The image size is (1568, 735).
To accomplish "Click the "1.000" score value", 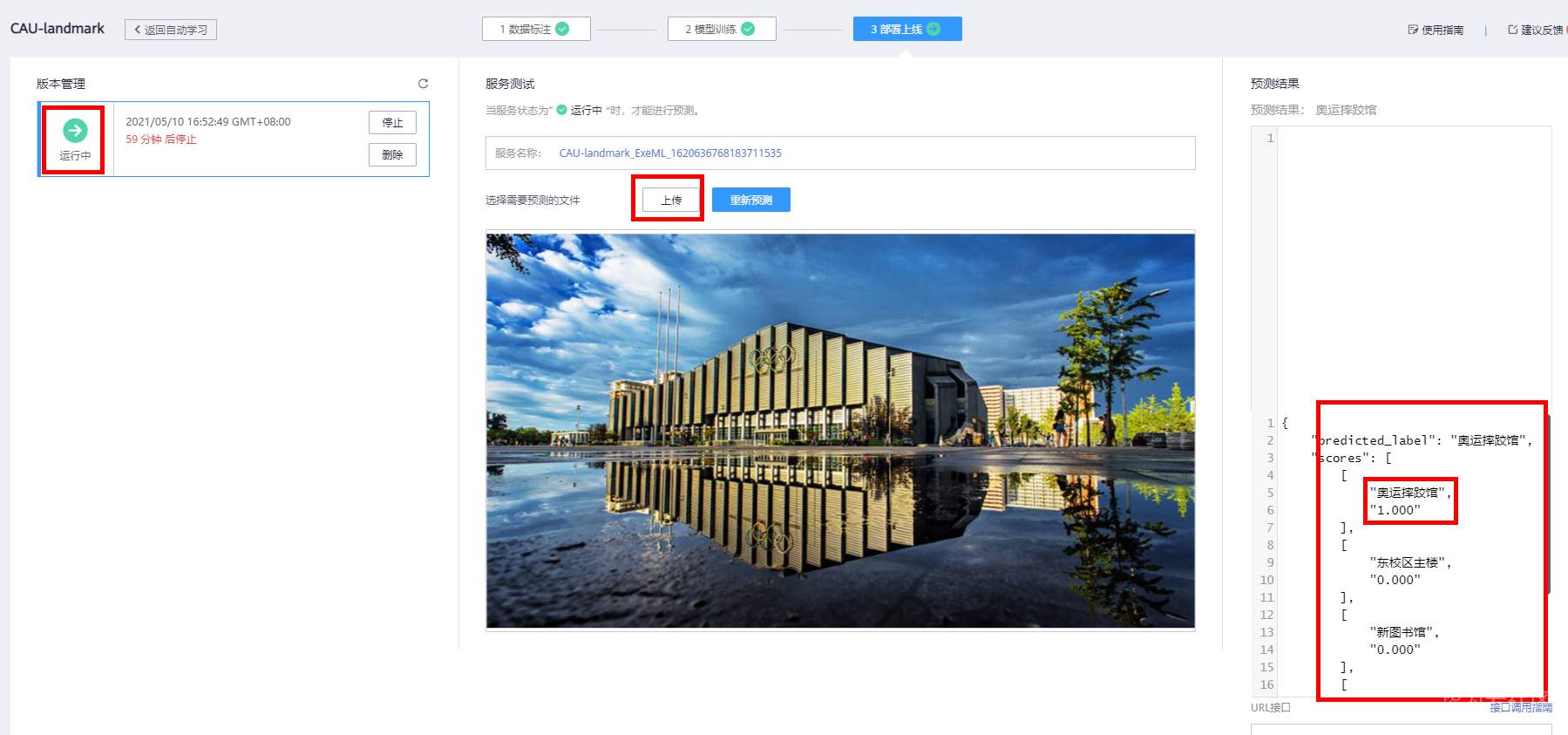I will pyautogui.click(x=1395, y=510).
